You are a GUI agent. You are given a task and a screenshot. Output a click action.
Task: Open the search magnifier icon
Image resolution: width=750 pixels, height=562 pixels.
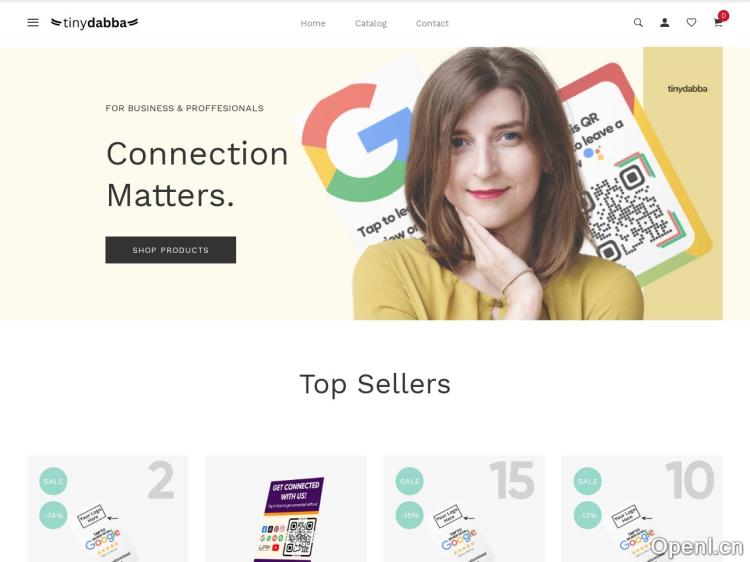(x=638, y=22)
